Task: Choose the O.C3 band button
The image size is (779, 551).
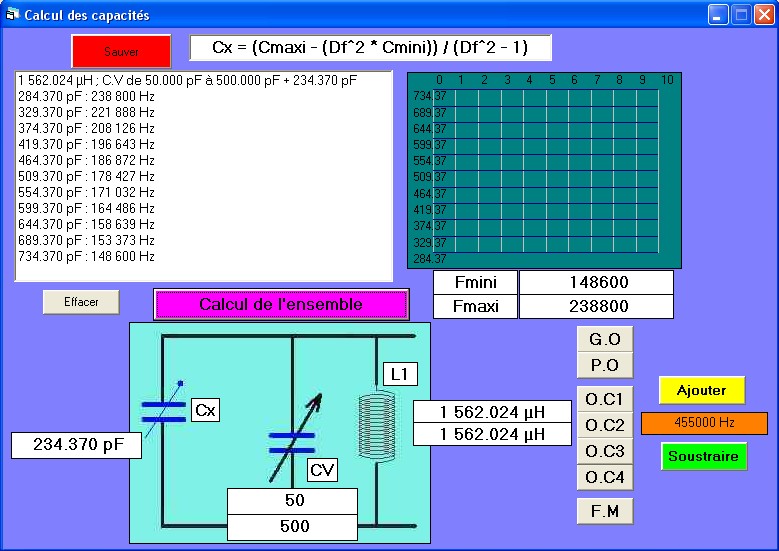Action: pyautogui.click(x=605, y=451)
